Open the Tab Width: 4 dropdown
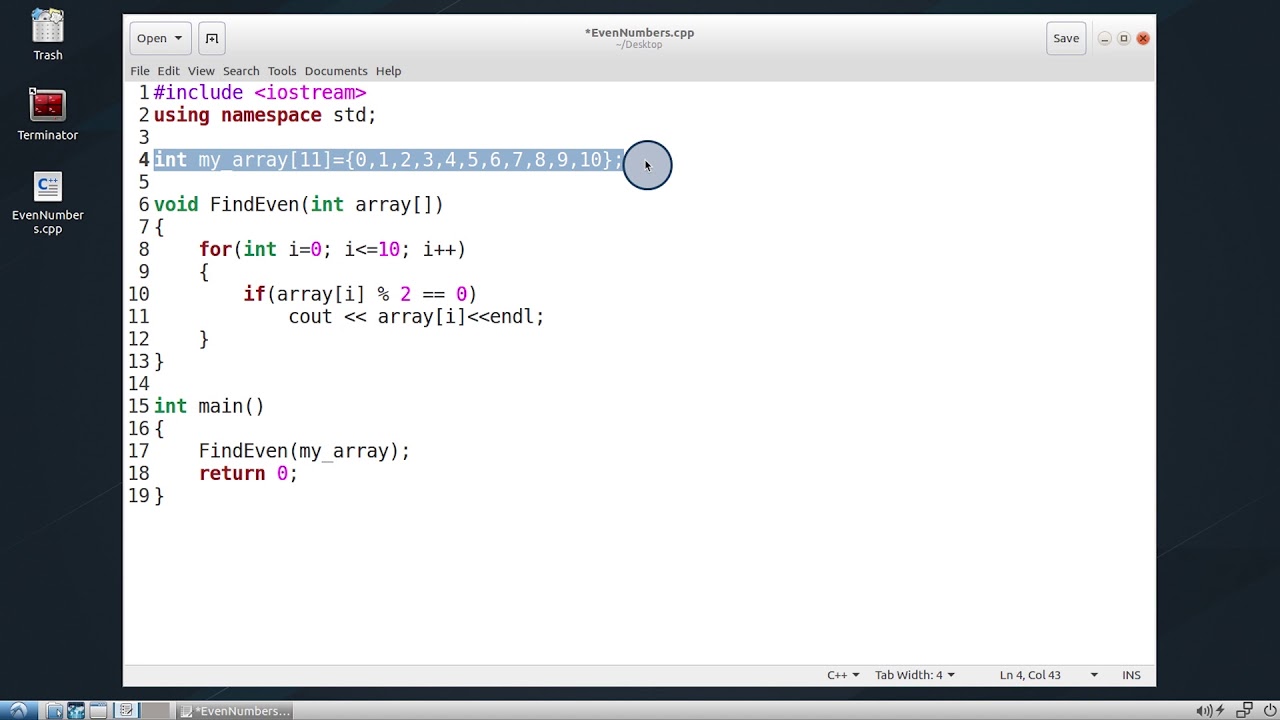 (x=914, y=675)
